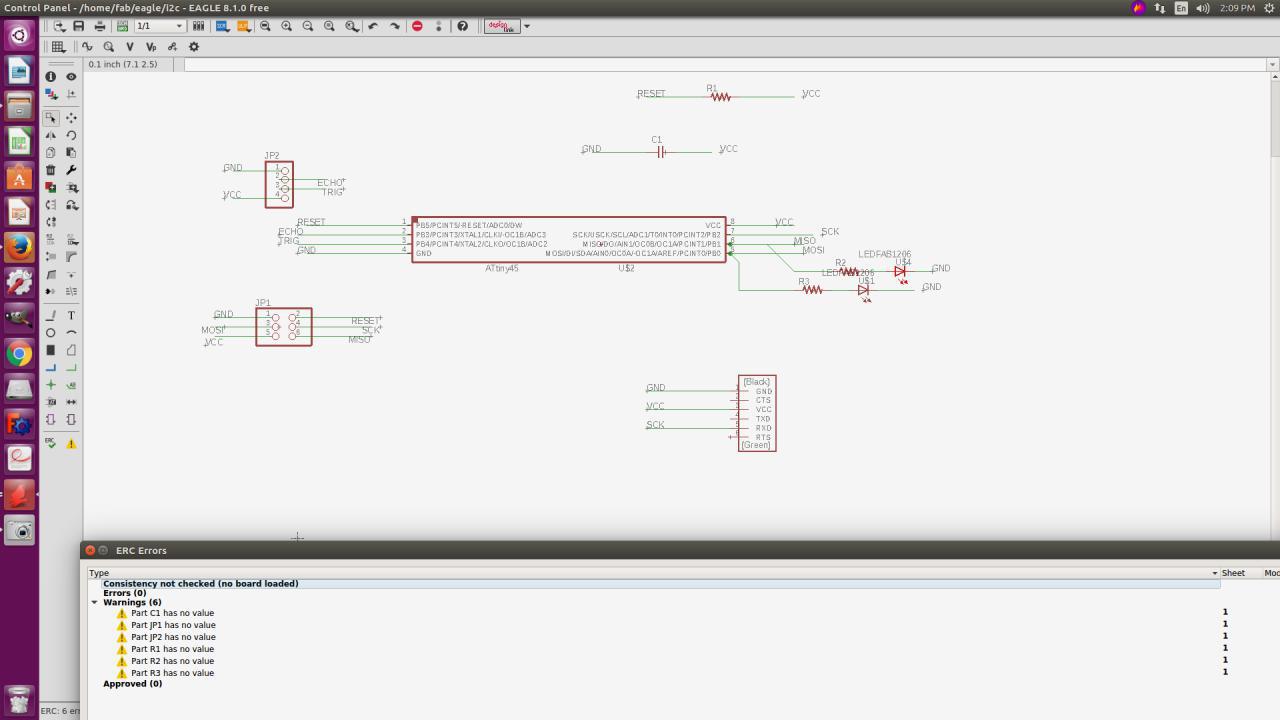Select the Add part tool
Image resolution: width=1280 pixels, height=720 pixels.
pos(50,188)
